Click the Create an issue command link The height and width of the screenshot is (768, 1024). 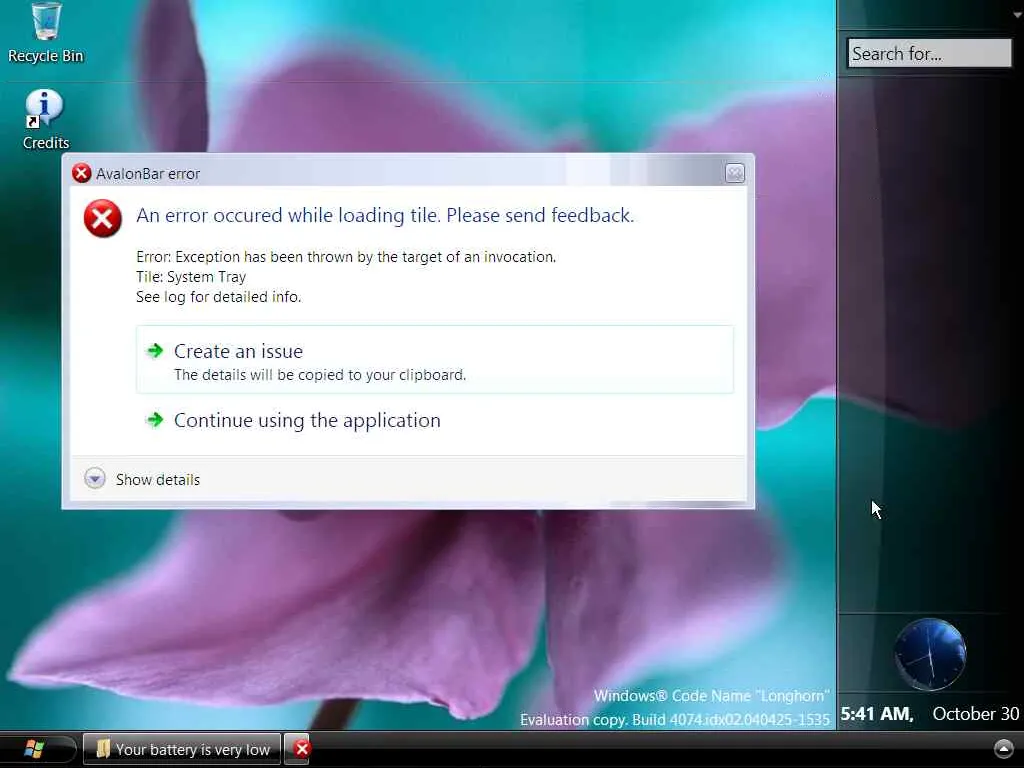434,360
